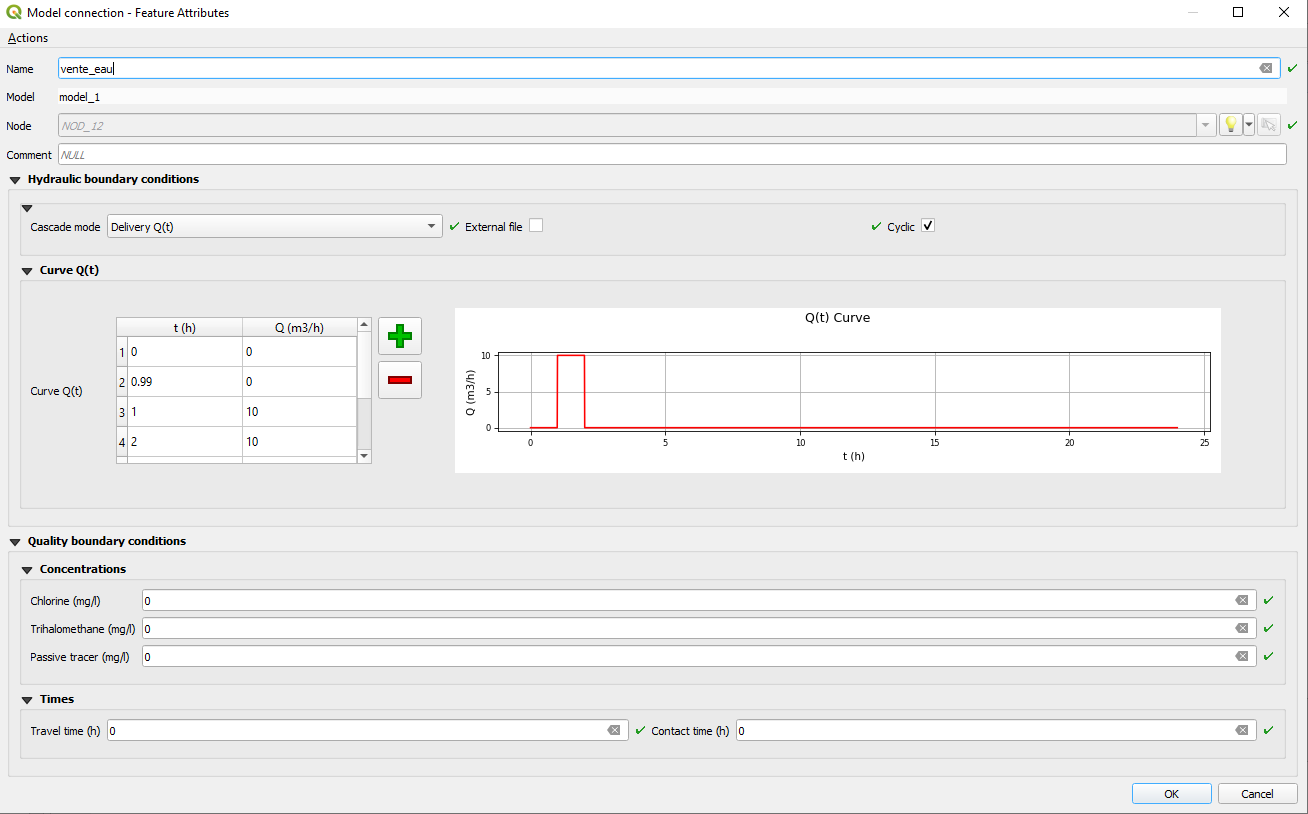
Task: Click the Chlorine (mg/l) input field
Action: tap(699, 600)
